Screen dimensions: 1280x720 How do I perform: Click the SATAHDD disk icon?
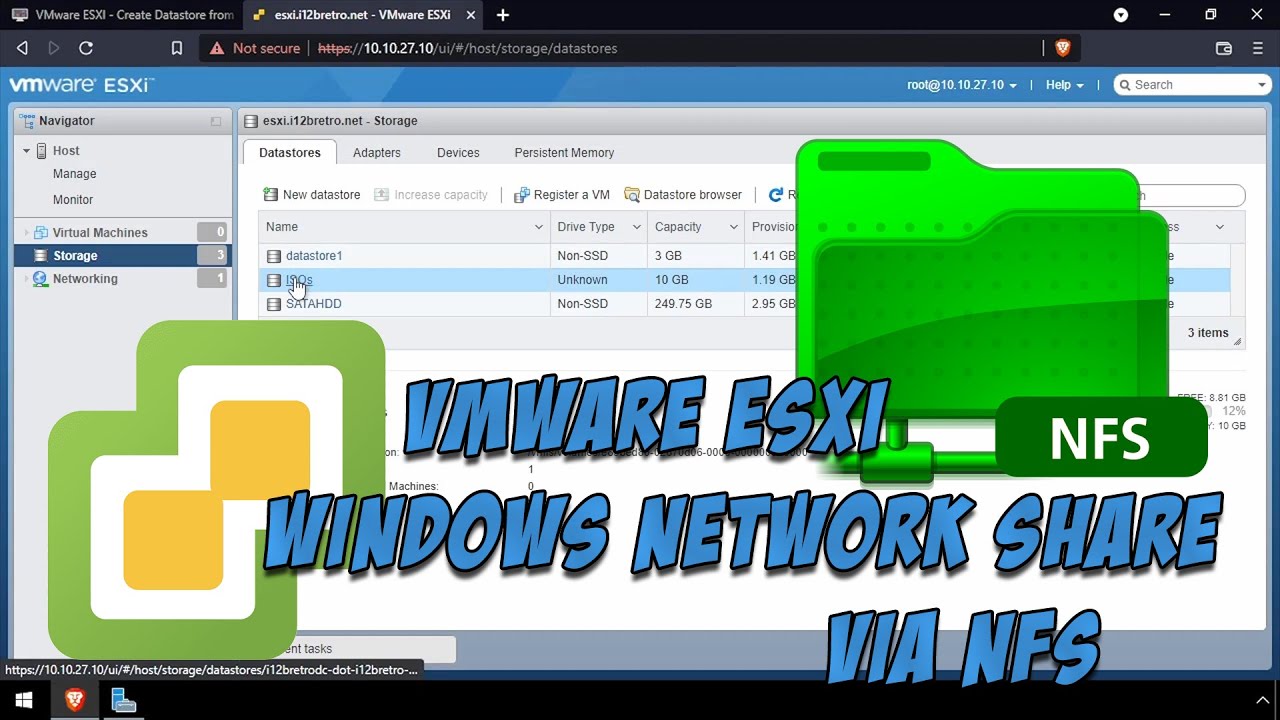point(274,304)
